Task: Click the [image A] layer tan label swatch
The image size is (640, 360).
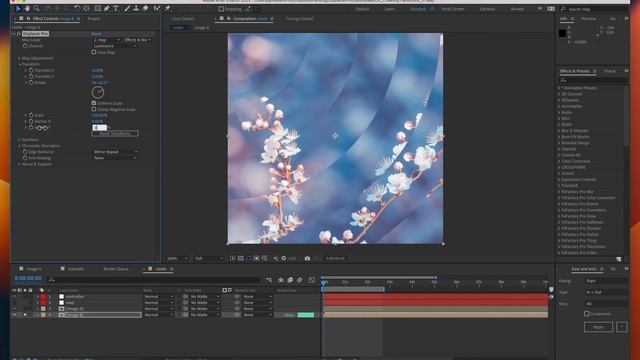Action: [x=43, y=309]
